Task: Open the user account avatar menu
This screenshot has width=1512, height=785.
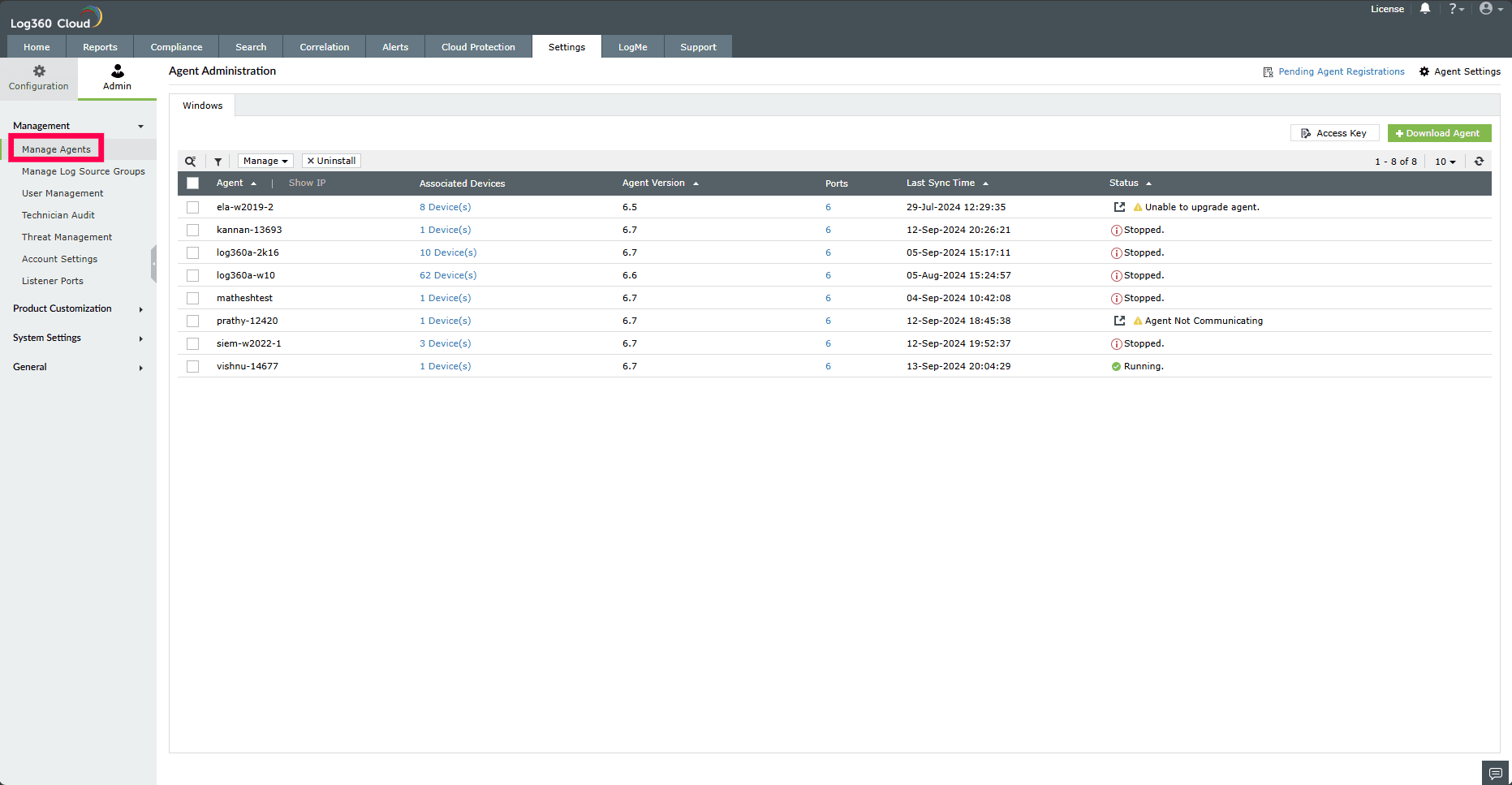Action: [x=1491, y=9]
